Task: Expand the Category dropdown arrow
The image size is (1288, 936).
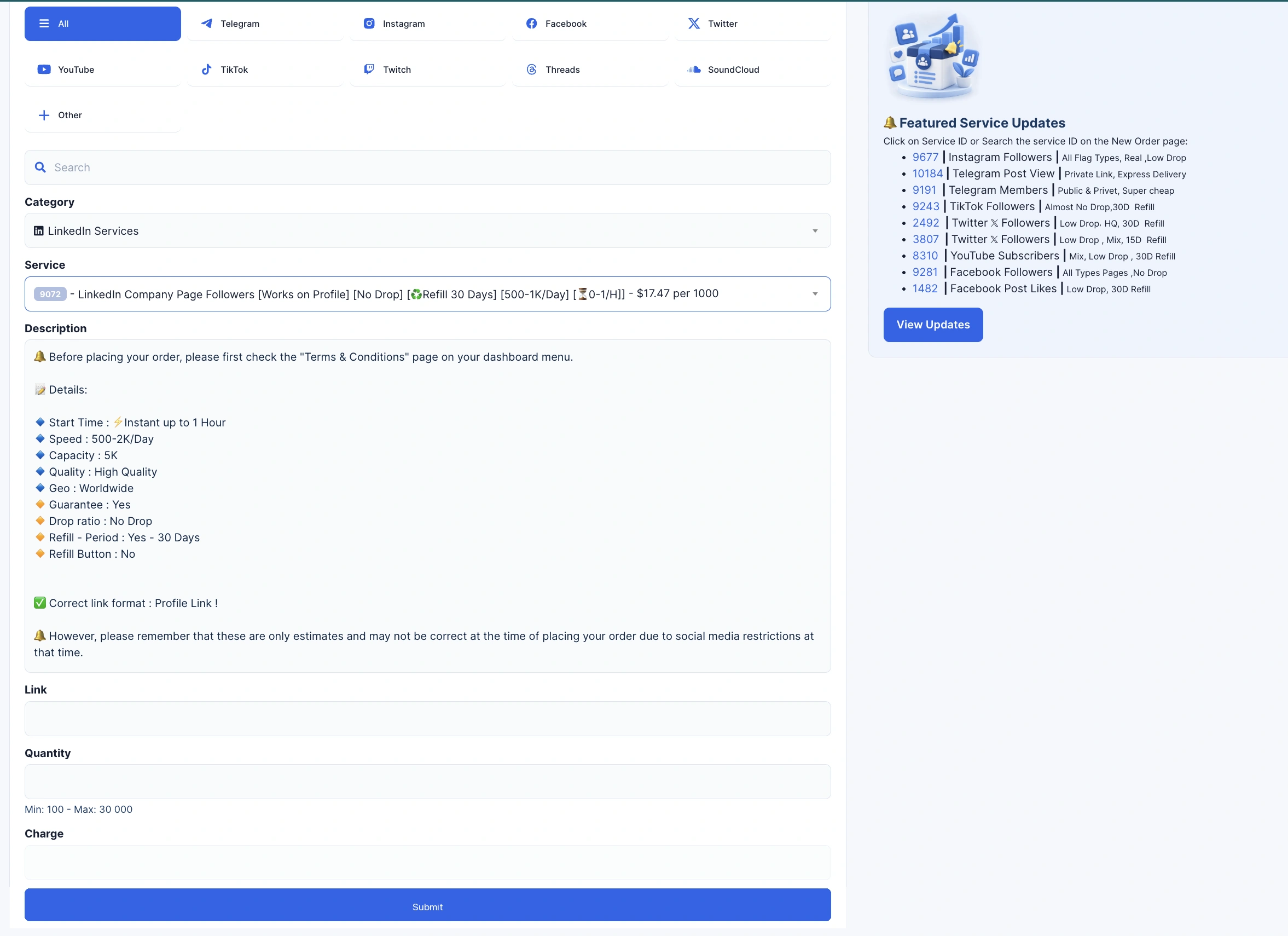Action: pos(815,231)
